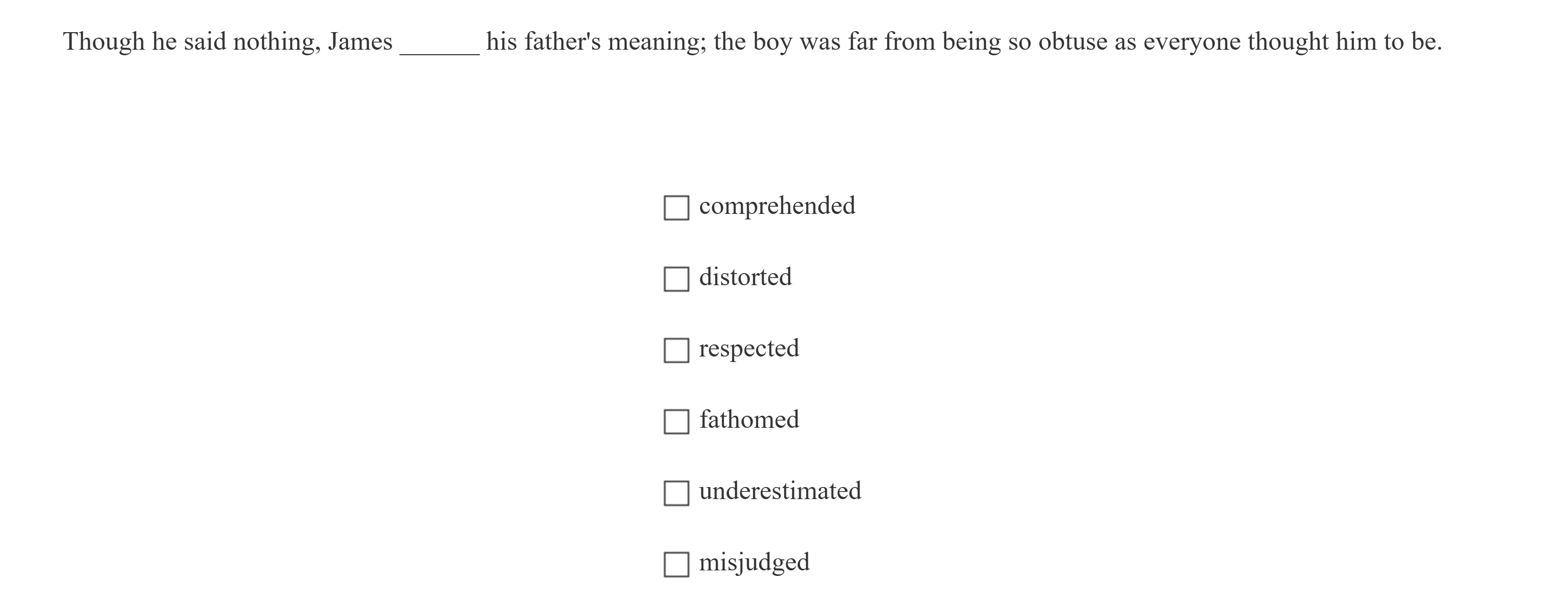Mark the 'underestimated' checkbox
Screen dimensions: 1568x596
click(676, 493)
